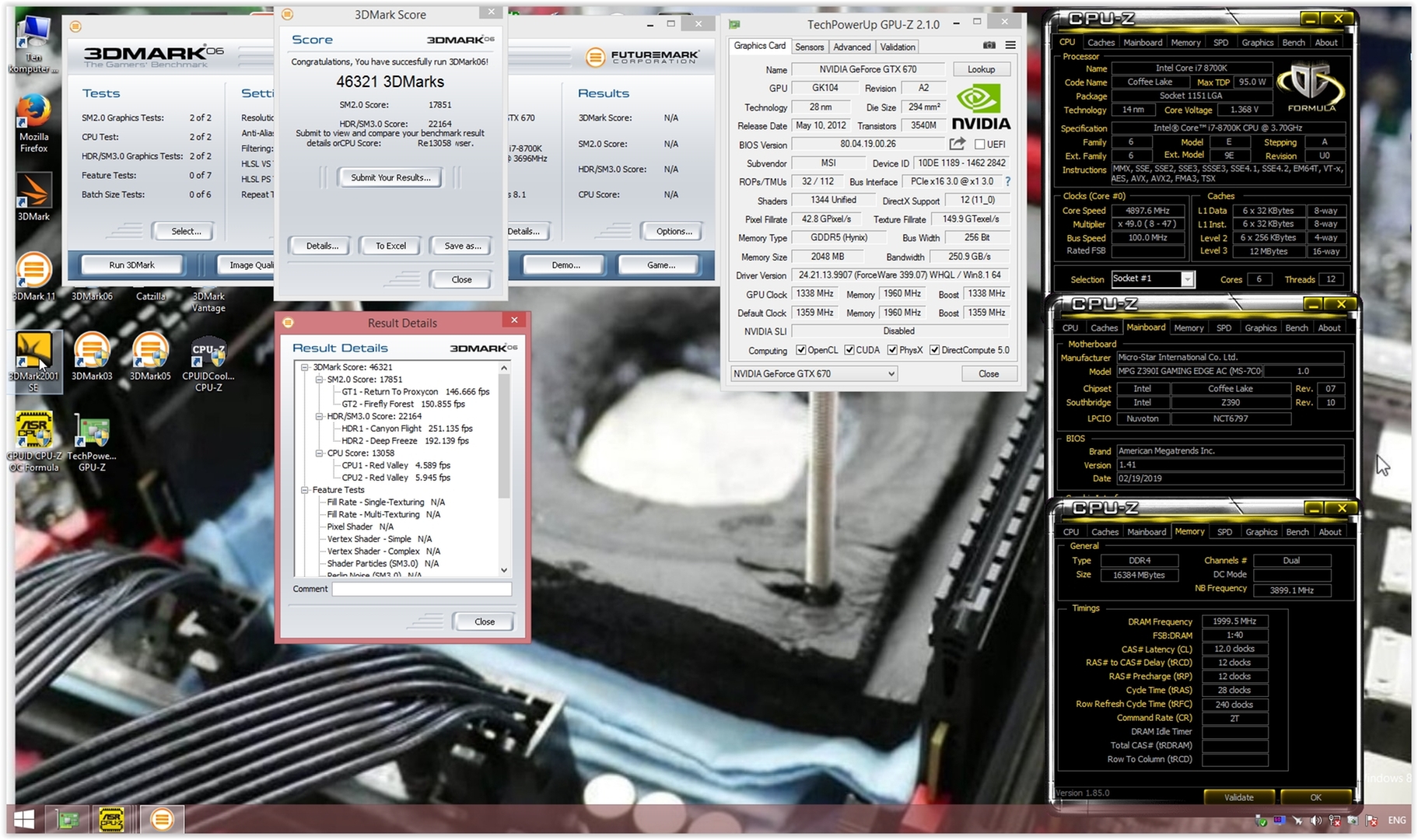The width and height of the screenshot is (1418, 840).
Task: Open the 3DMark desktop shortcut
Action: 33,197
